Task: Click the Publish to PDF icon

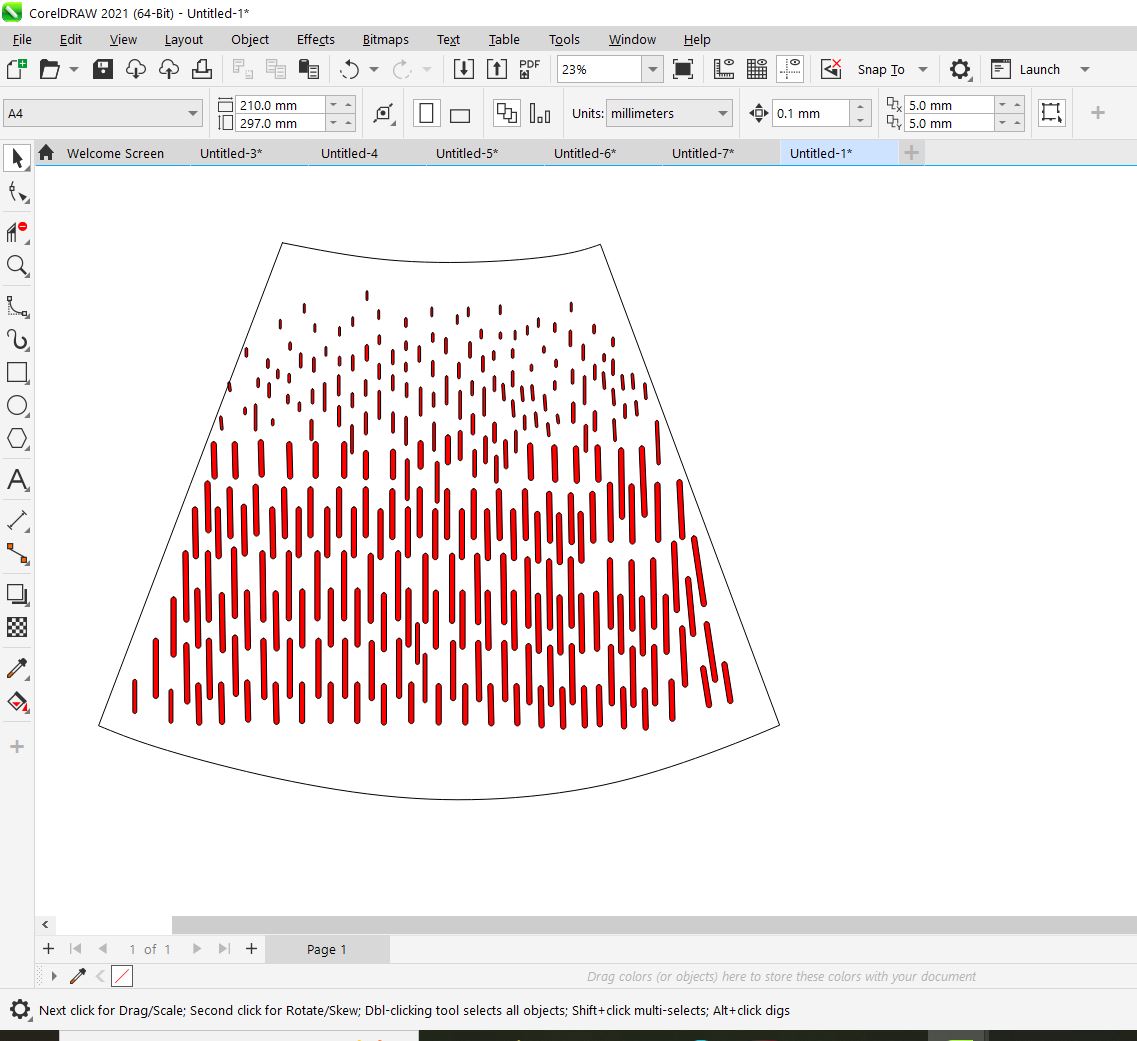Action: (x=529, y=69)
